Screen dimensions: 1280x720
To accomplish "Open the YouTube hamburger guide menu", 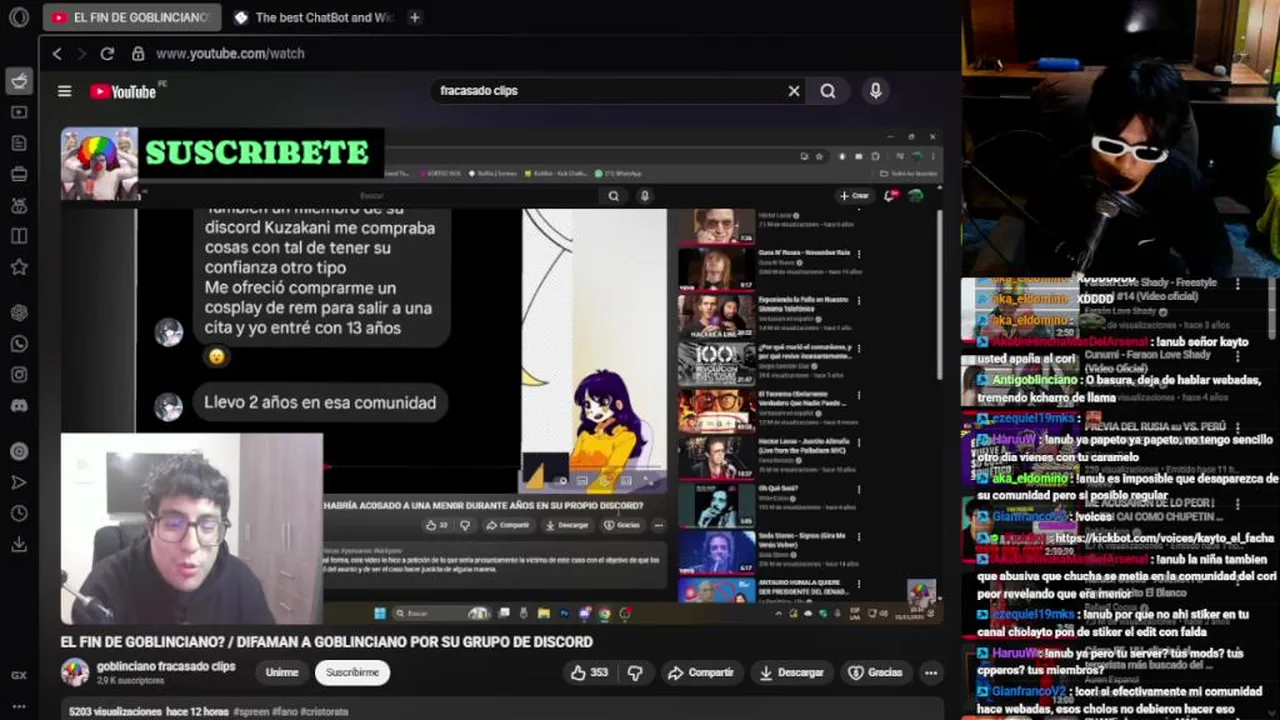I will pos(65,91).
